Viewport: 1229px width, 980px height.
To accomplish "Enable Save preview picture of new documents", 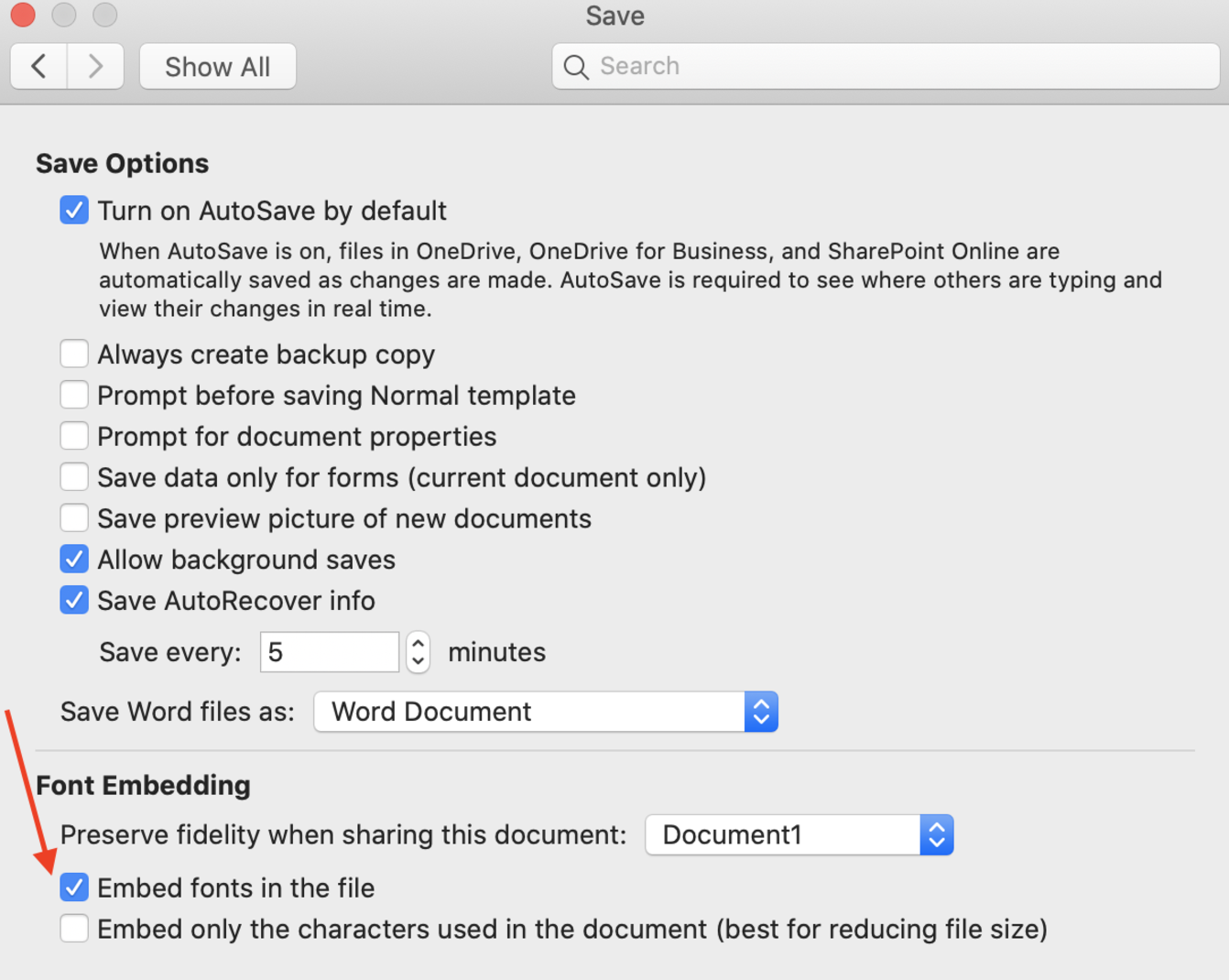I will [x=74, y=518].
